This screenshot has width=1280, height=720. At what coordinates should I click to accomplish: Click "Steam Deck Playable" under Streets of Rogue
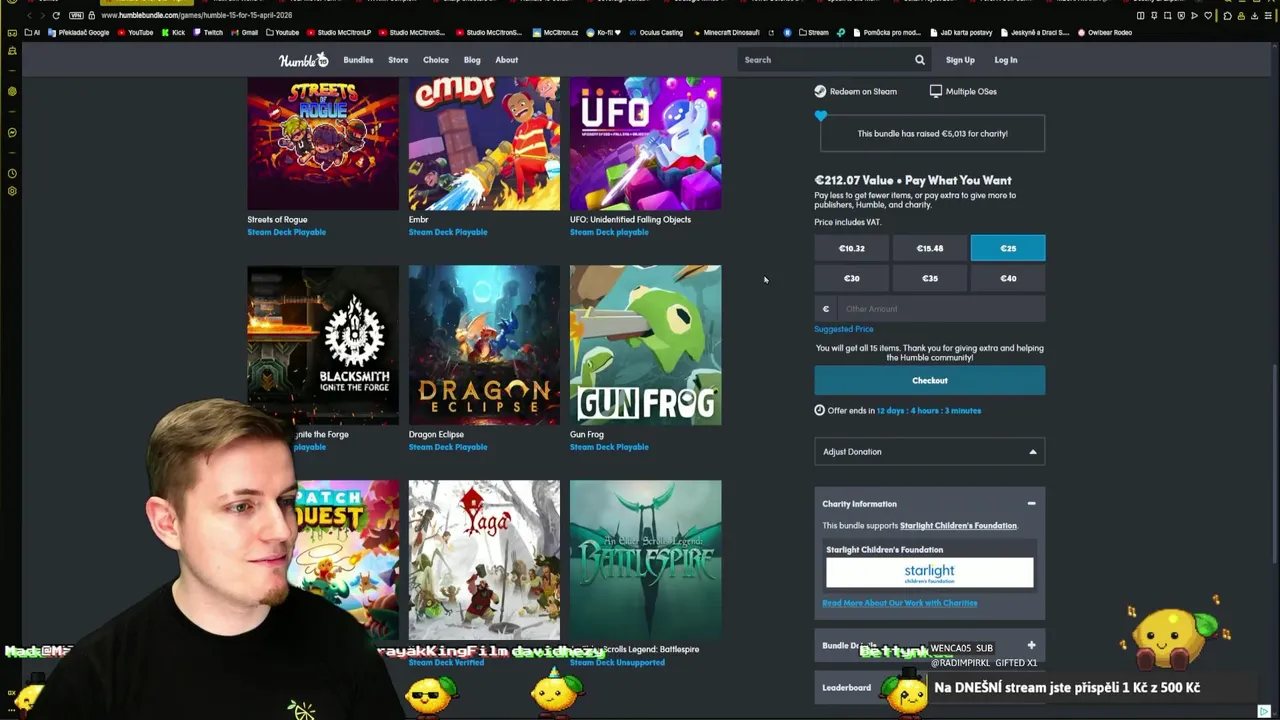[x=287, y=232]
